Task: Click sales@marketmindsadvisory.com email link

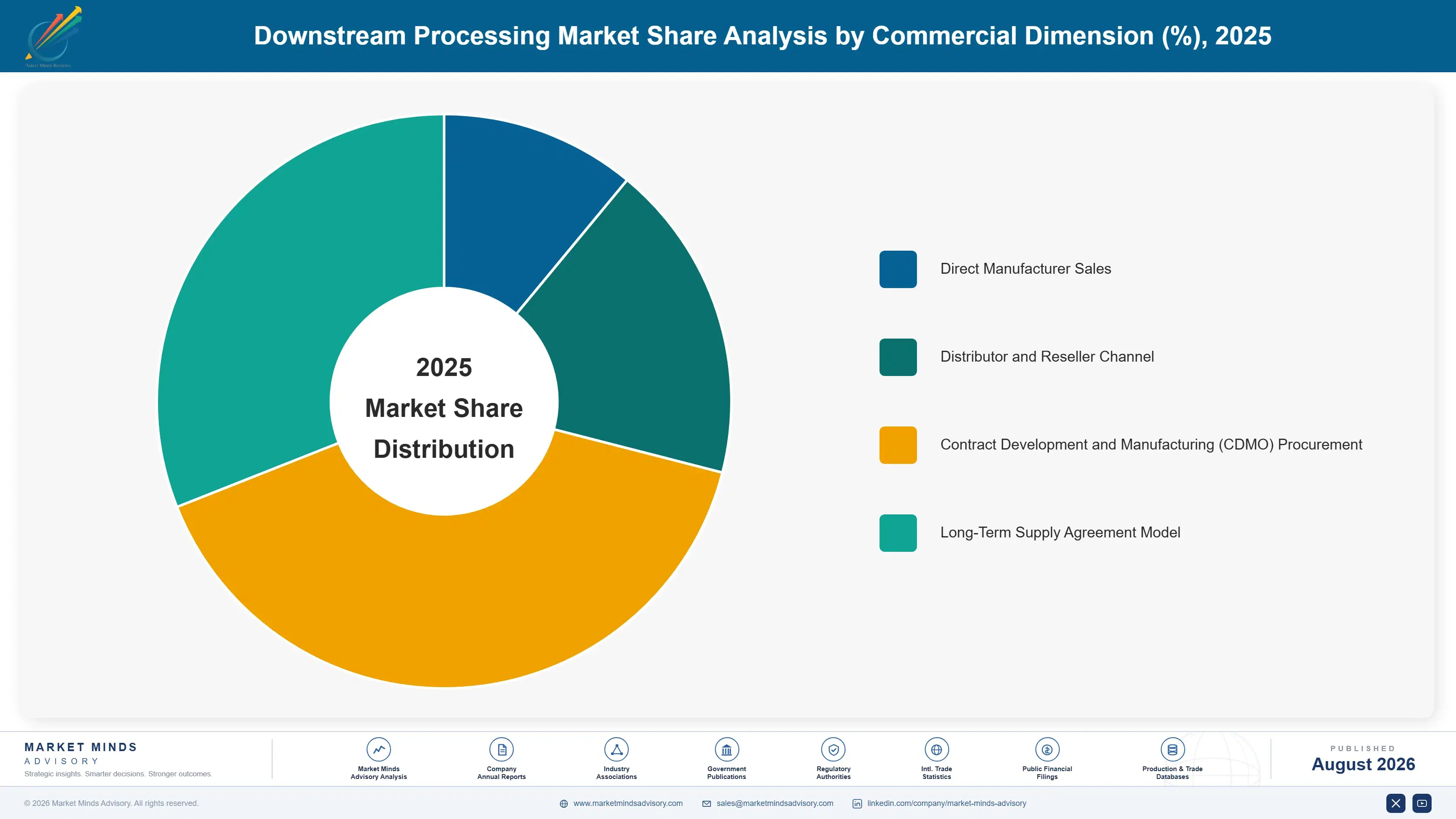Action: point(775,803)
